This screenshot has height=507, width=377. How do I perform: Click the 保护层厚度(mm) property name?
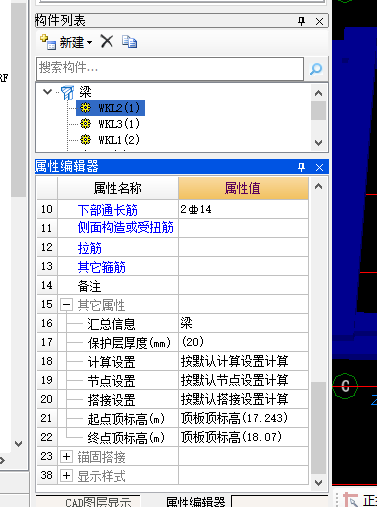[x=129, y=343]
